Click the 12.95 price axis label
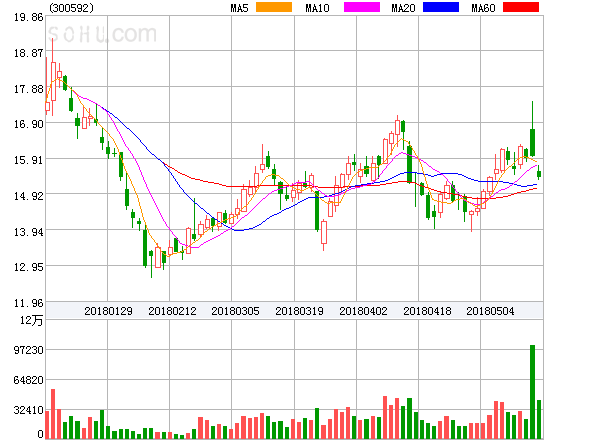 pos(29,267)
